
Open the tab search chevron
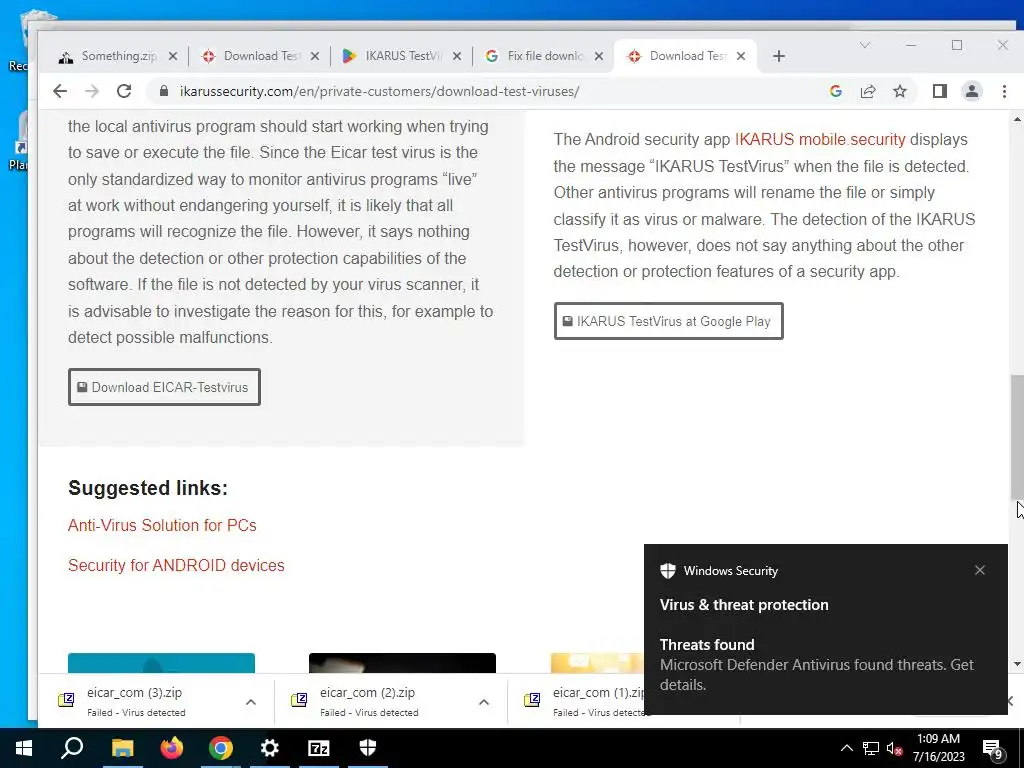tap(865, 45)
